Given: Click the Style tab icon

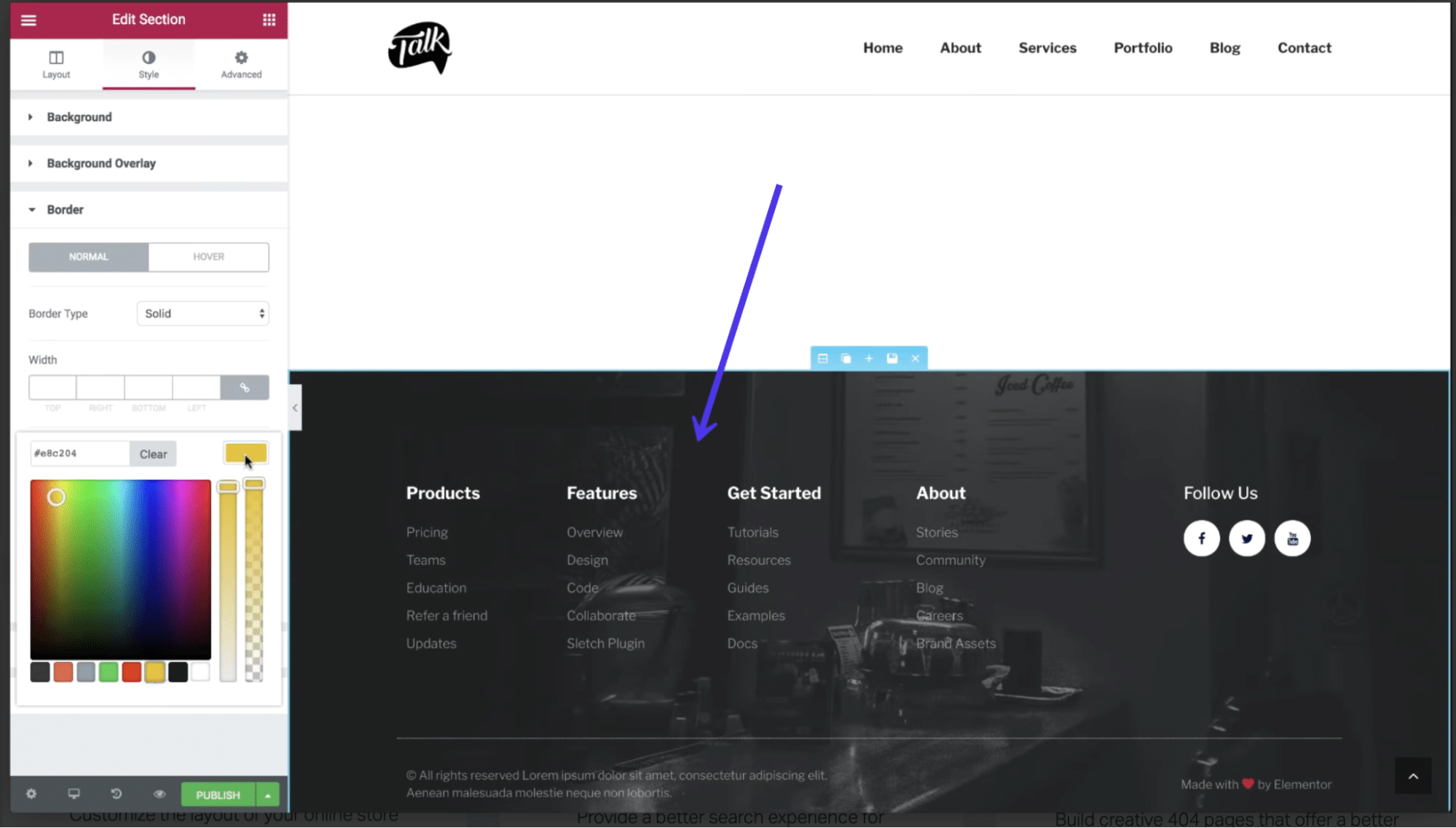Looking at the screenshot, I should [x=148, y=57].
